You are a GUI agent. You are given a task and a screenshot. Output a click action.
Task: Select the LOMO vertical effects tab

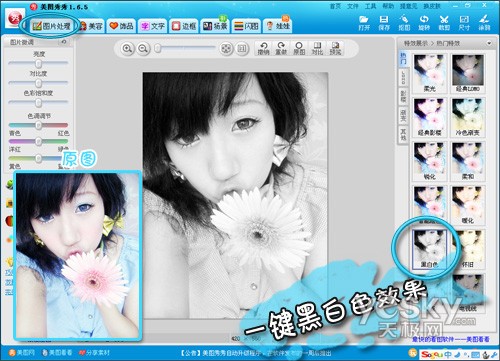click(x=403, y=77)
